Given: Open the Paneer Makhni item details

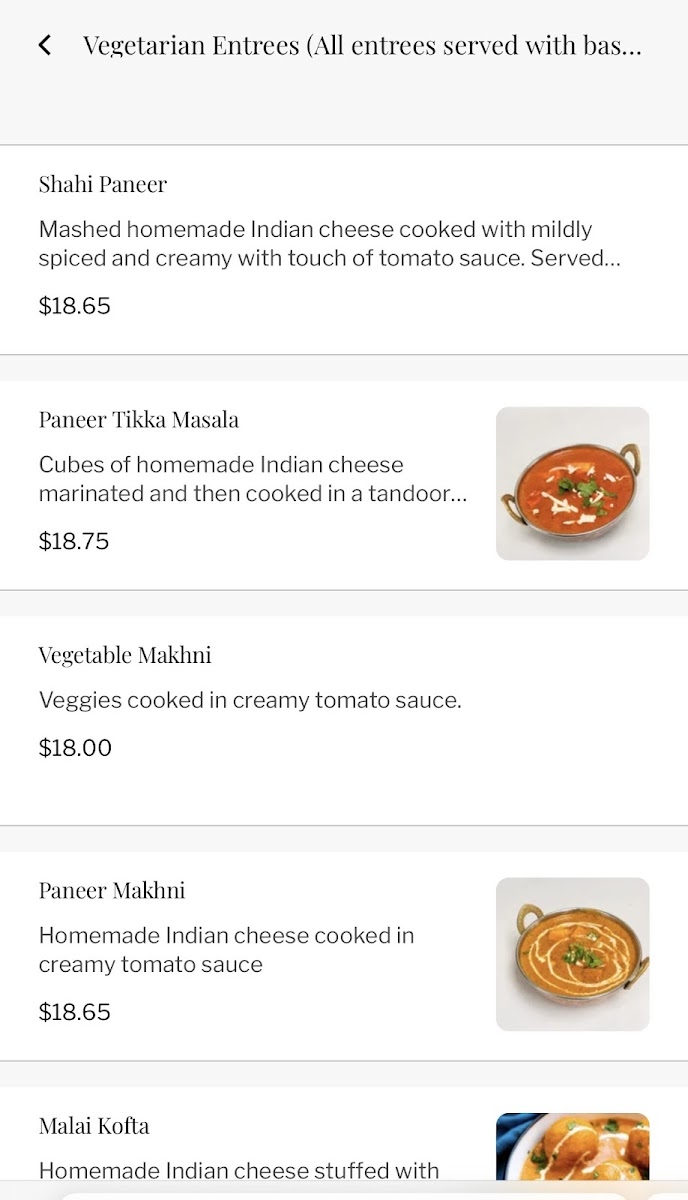Looking at the screenshot, I should [250, 950].
